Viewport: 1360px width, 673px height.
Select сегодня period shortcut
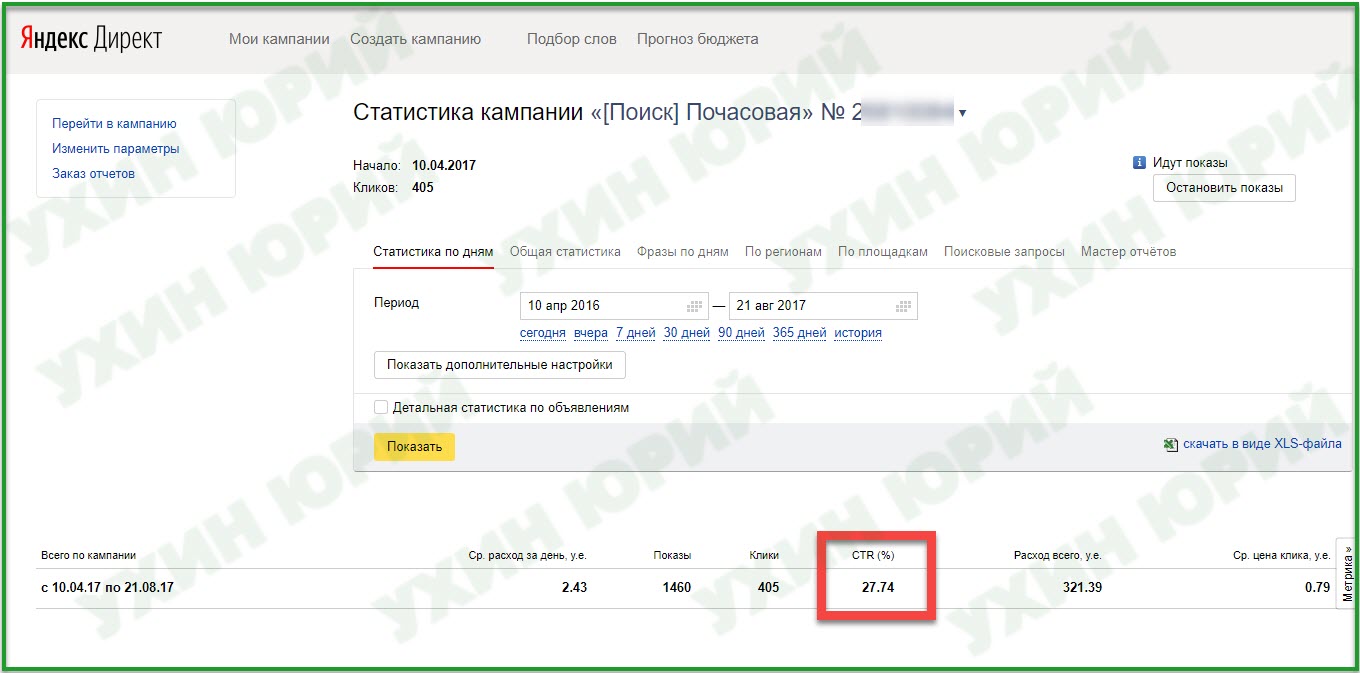point(543,333)
